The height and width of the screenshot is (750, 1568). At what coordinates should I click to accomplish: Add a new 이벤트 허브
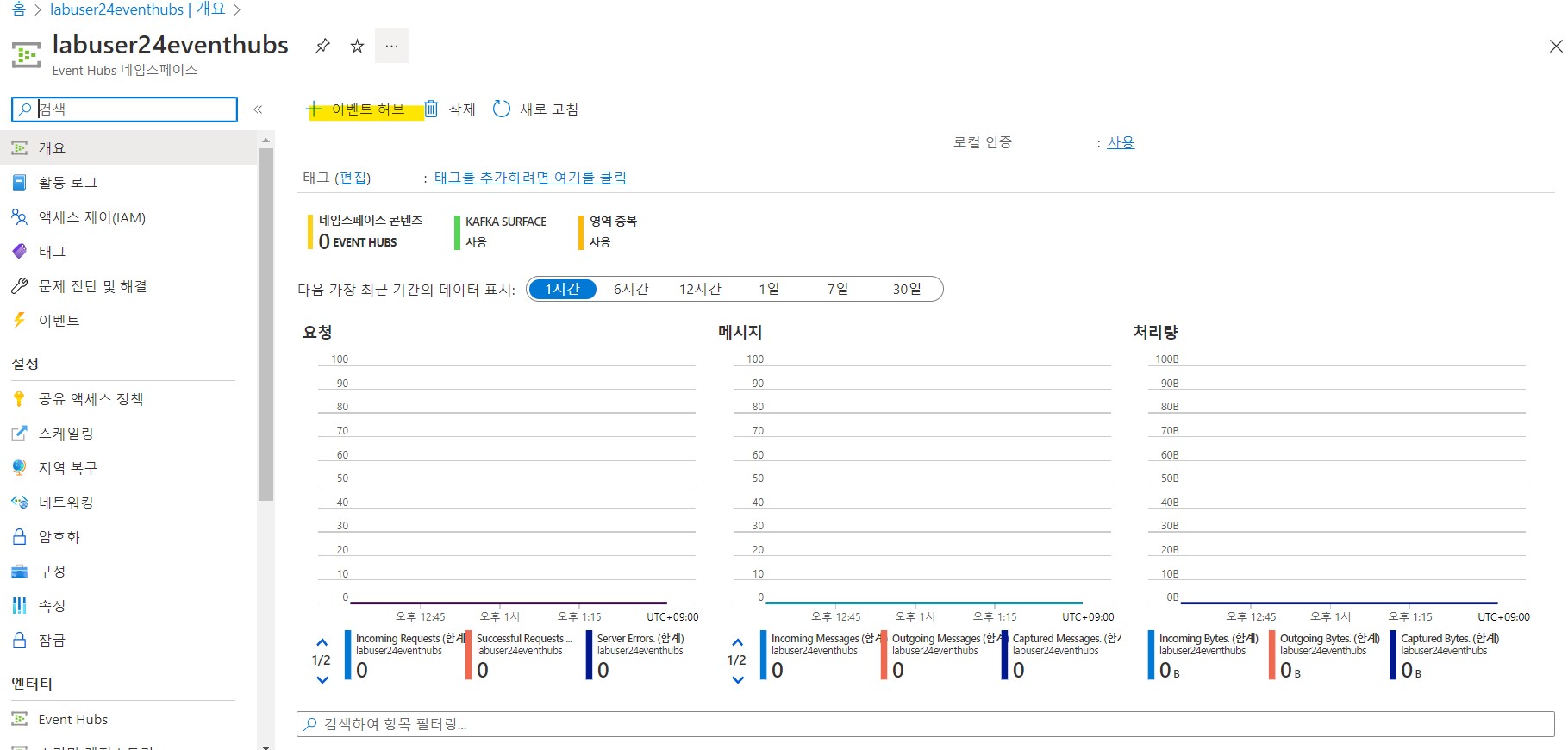356,109
